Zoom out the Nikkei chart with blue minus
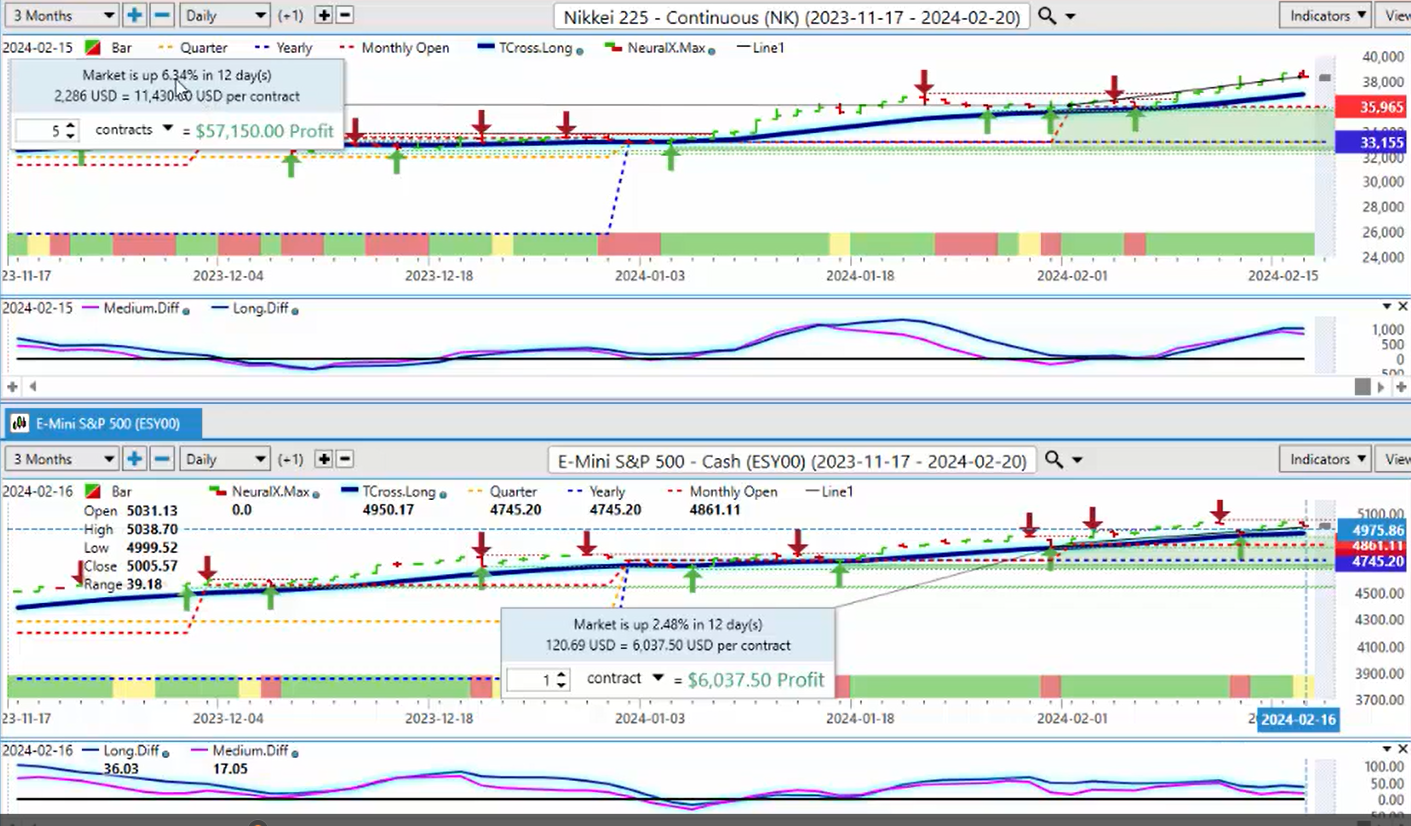Viewport: 1411px width, 826px height. pyautogui.click(x=162, y=16)
